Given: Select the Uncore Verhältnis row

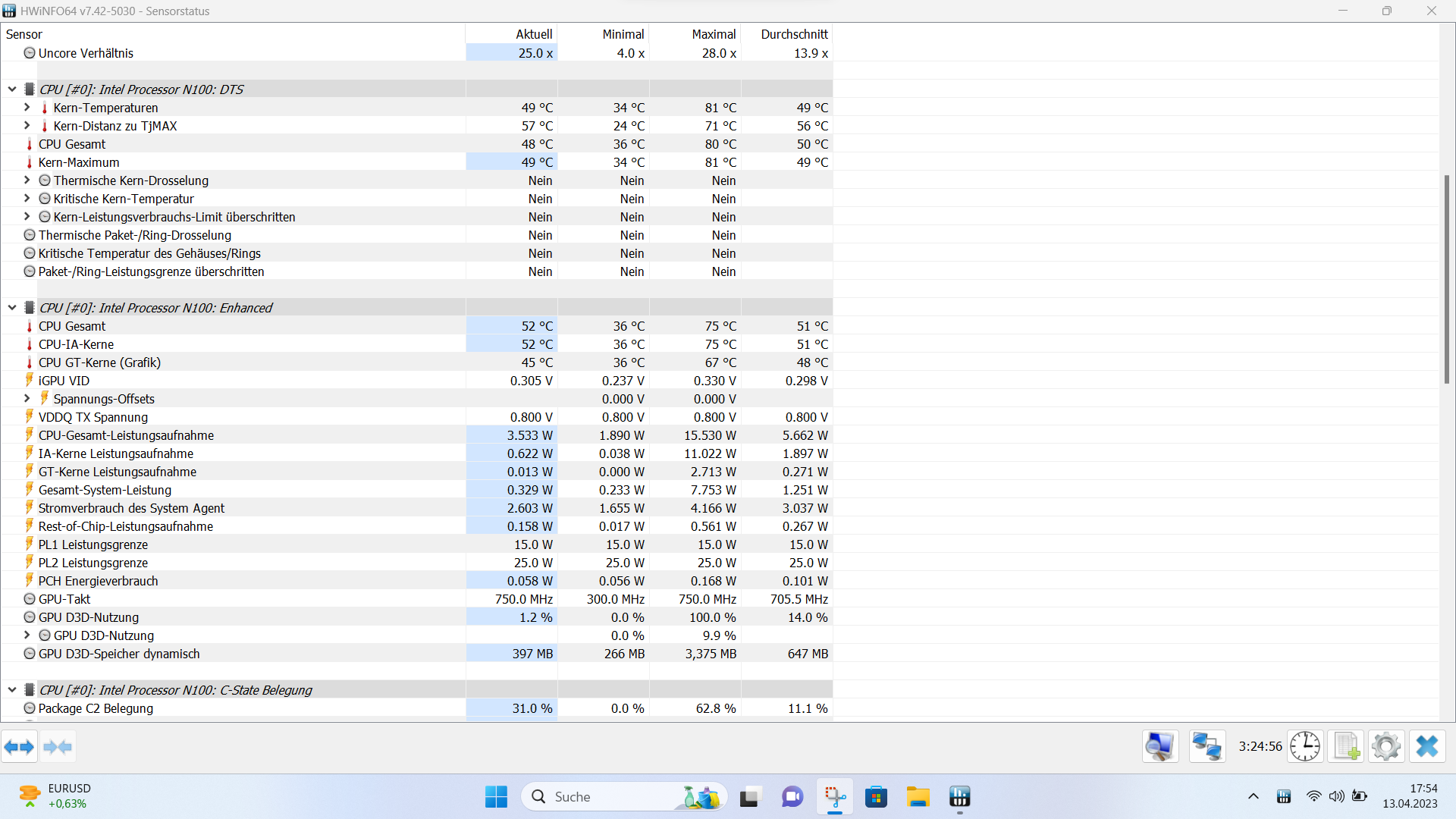Looking at the screenshot, I should [417, 53].
